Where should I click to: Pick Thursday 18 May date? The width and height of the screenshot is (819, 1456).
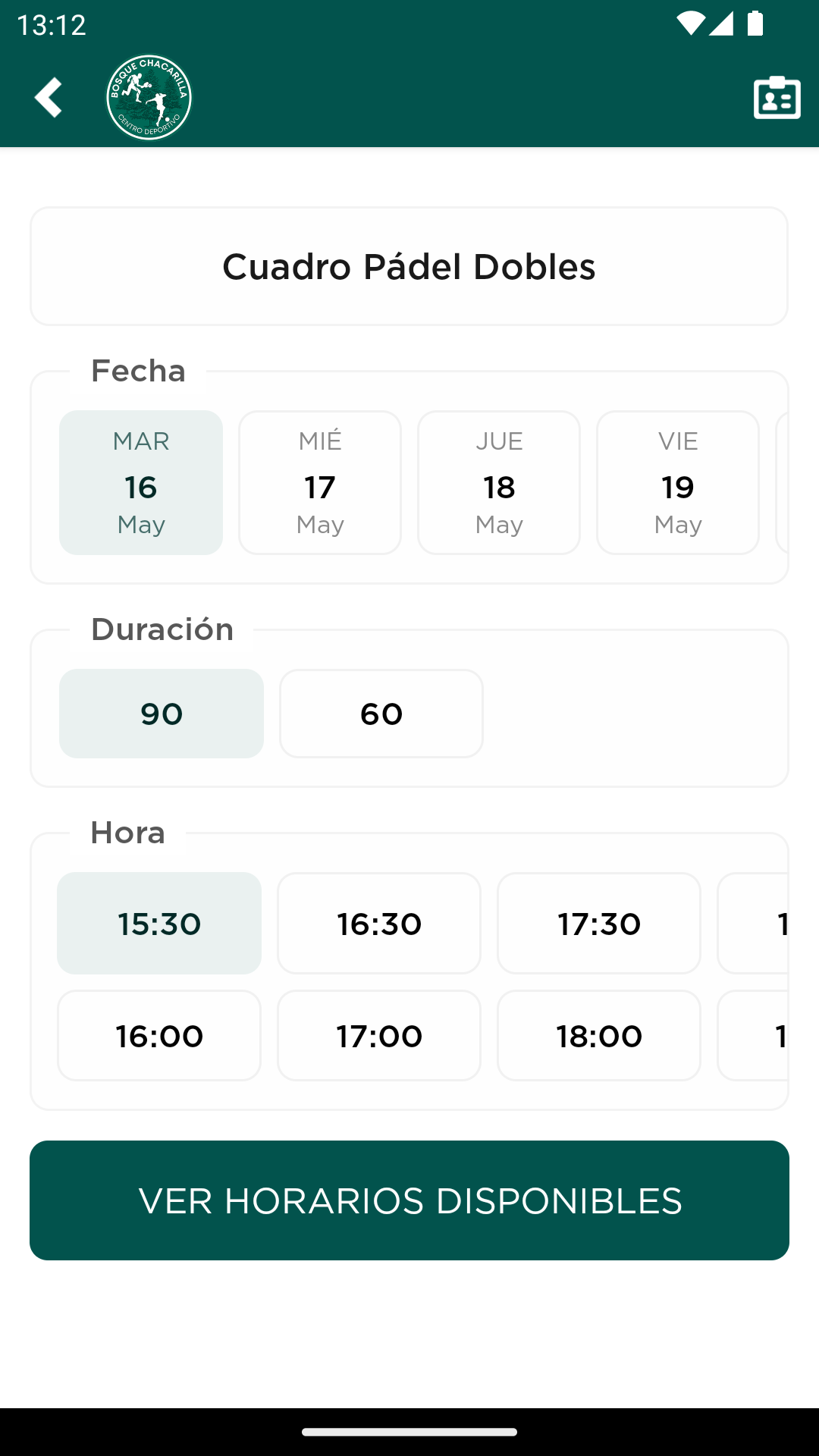tap(499, 482)
